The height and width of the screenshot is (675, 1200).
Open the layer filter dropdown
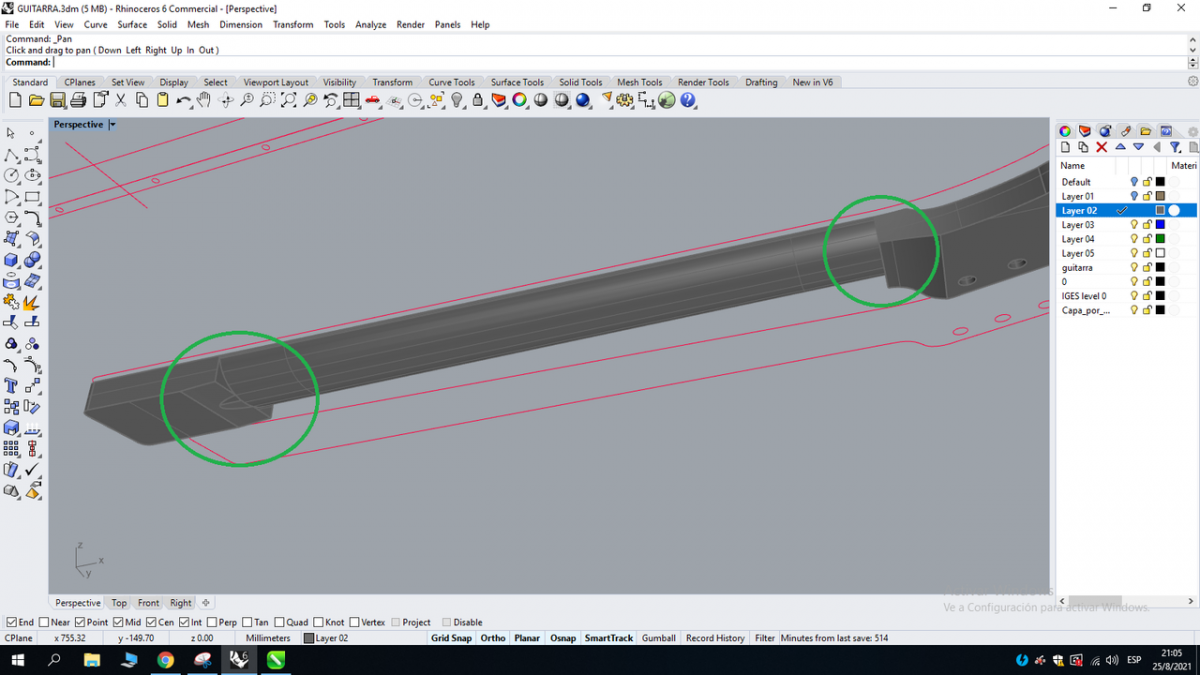(1176, 147)
